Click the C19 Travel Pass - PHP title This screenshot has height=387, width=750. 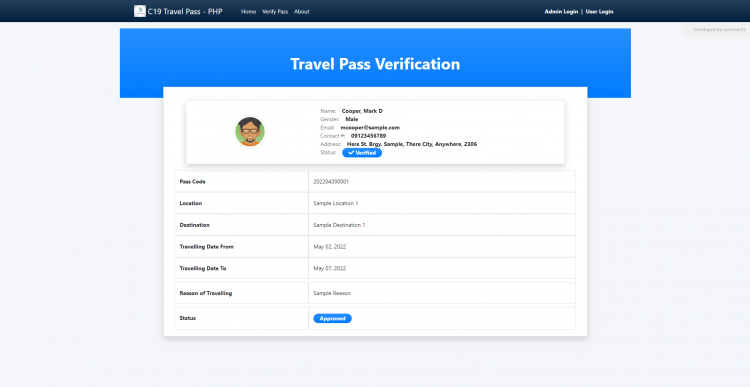coord(185,11)
